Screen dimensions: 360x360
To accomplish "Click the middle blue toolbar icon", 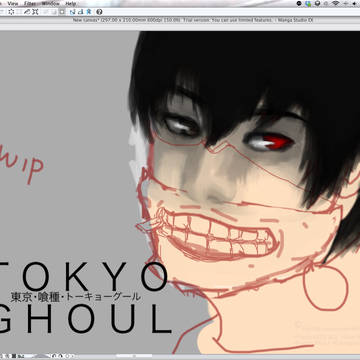I will (80, 12).
